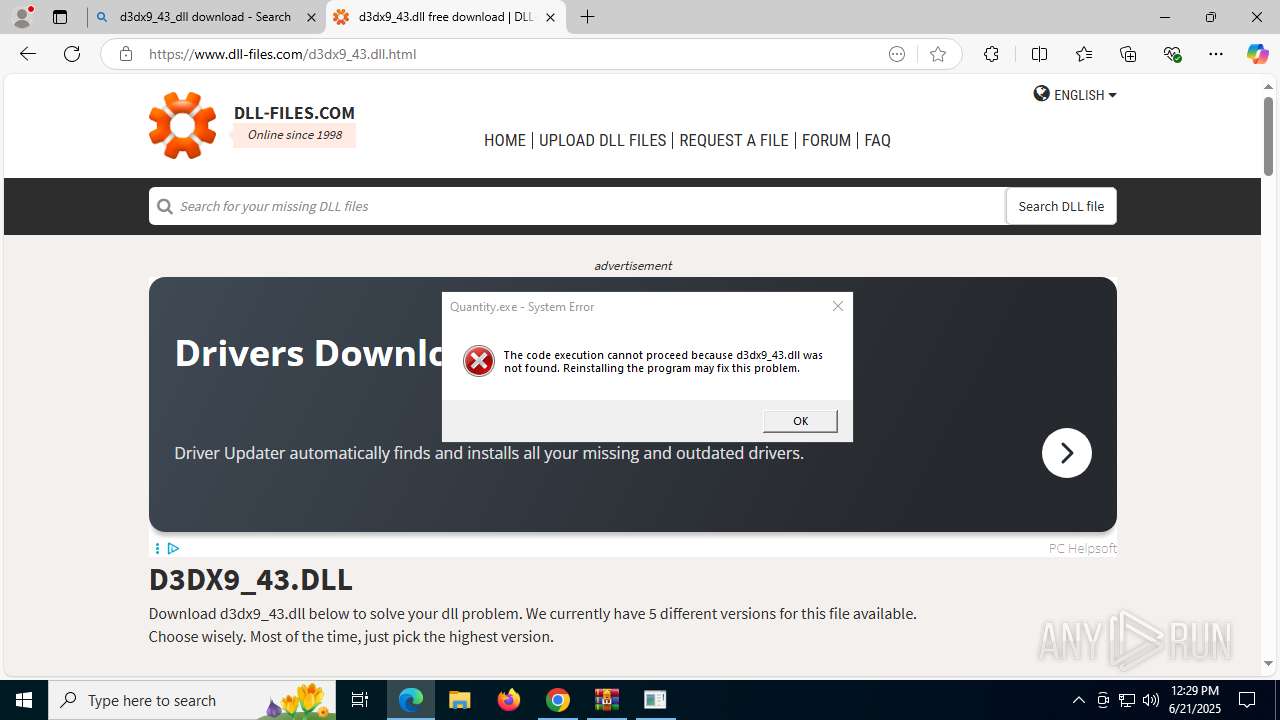The height and width of the screenshot is (720, 1280).
Task: Click the ad options dots icon
Action: pyautogui.click(x=157, y=548)
